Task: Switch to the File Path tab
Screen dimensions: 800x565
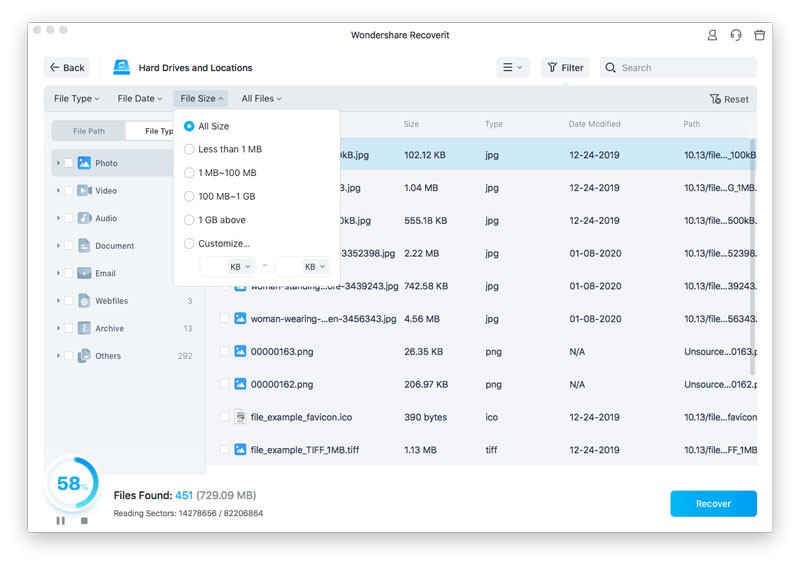Action: click(89, 131)
